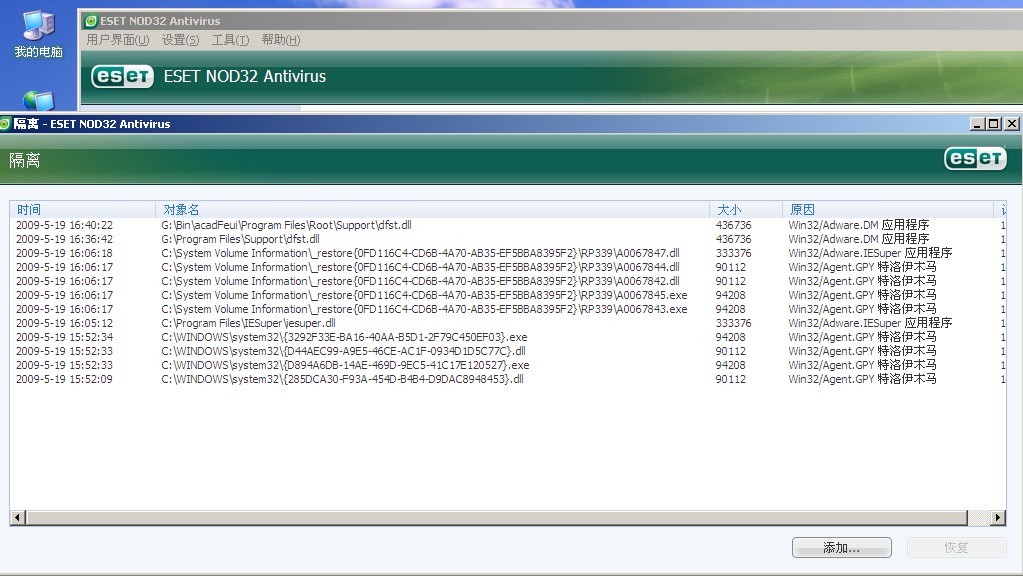Click ESET icon in main window title bar
Screen dimensions: 1023x576
(x=91, y=21)
